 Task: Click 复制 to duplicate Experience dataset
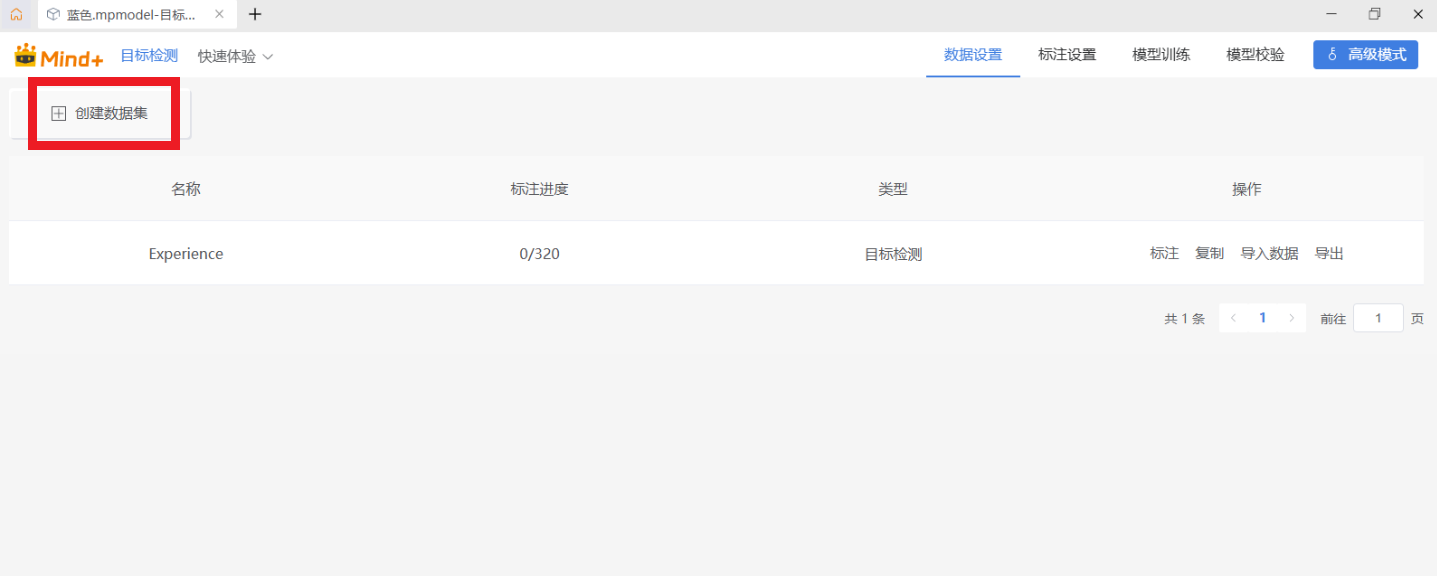pos(1209,254)
